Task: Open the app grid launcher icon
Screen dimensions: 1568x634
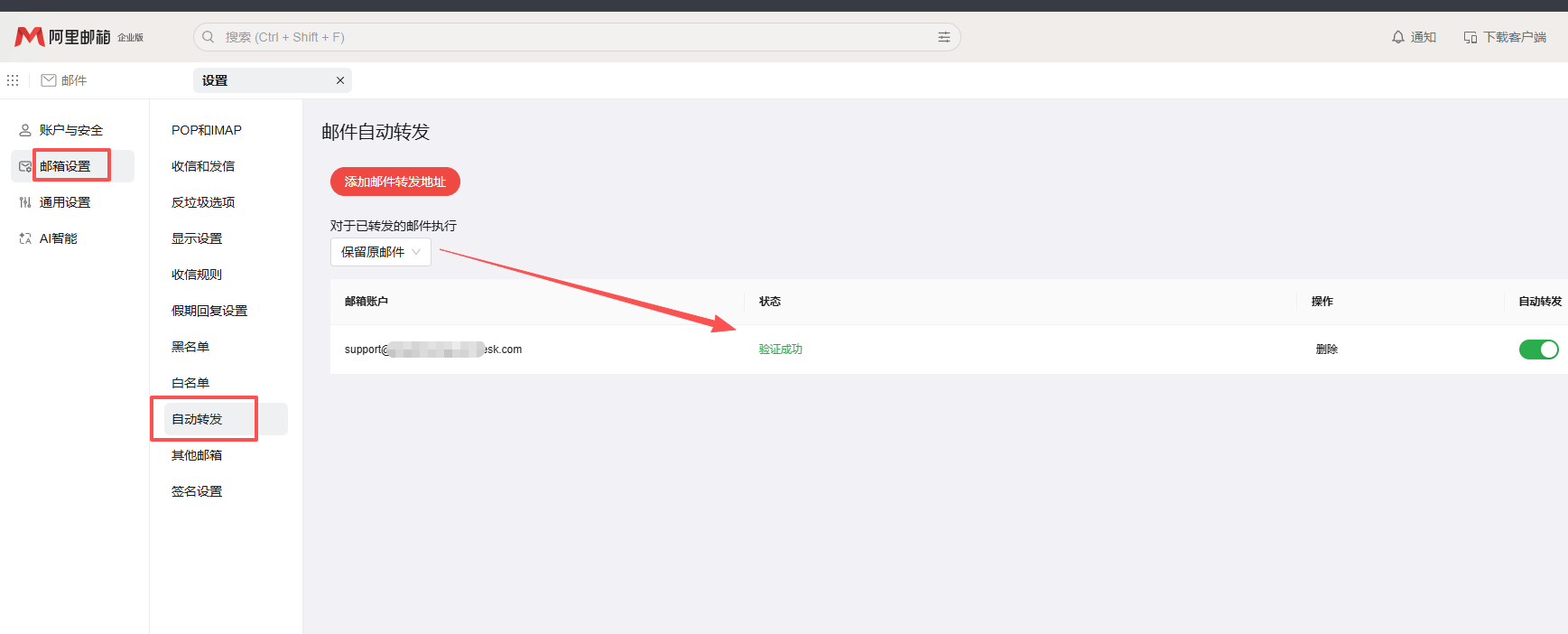Action: (13, 80)
